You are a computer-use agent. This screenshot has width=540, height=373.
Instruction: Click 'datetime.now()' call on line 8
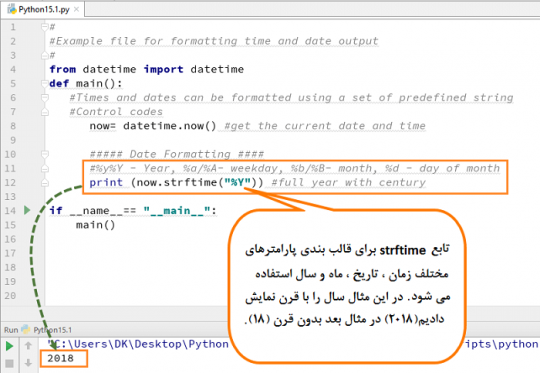pos(169,126)
